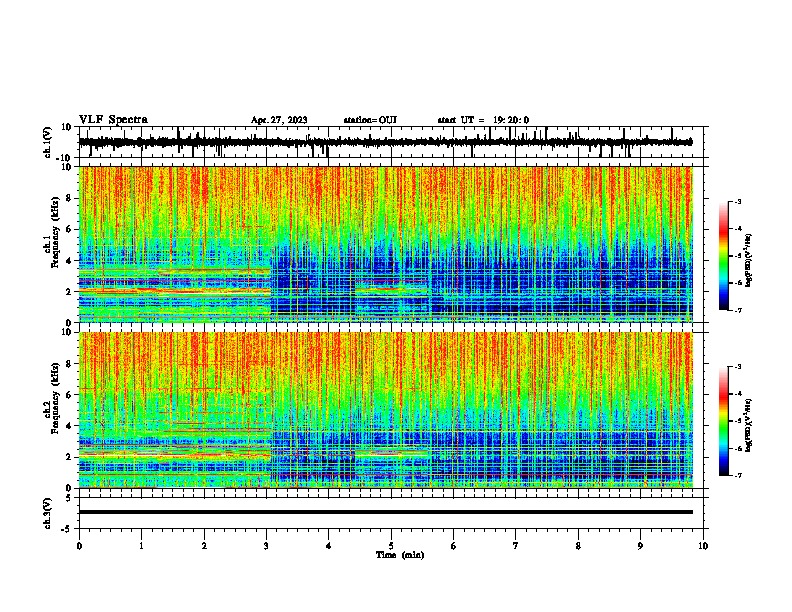This screenshot has height=612, width=792.
Task: Click the ch.1 voltage waveform trace
Action: [385, 142]
